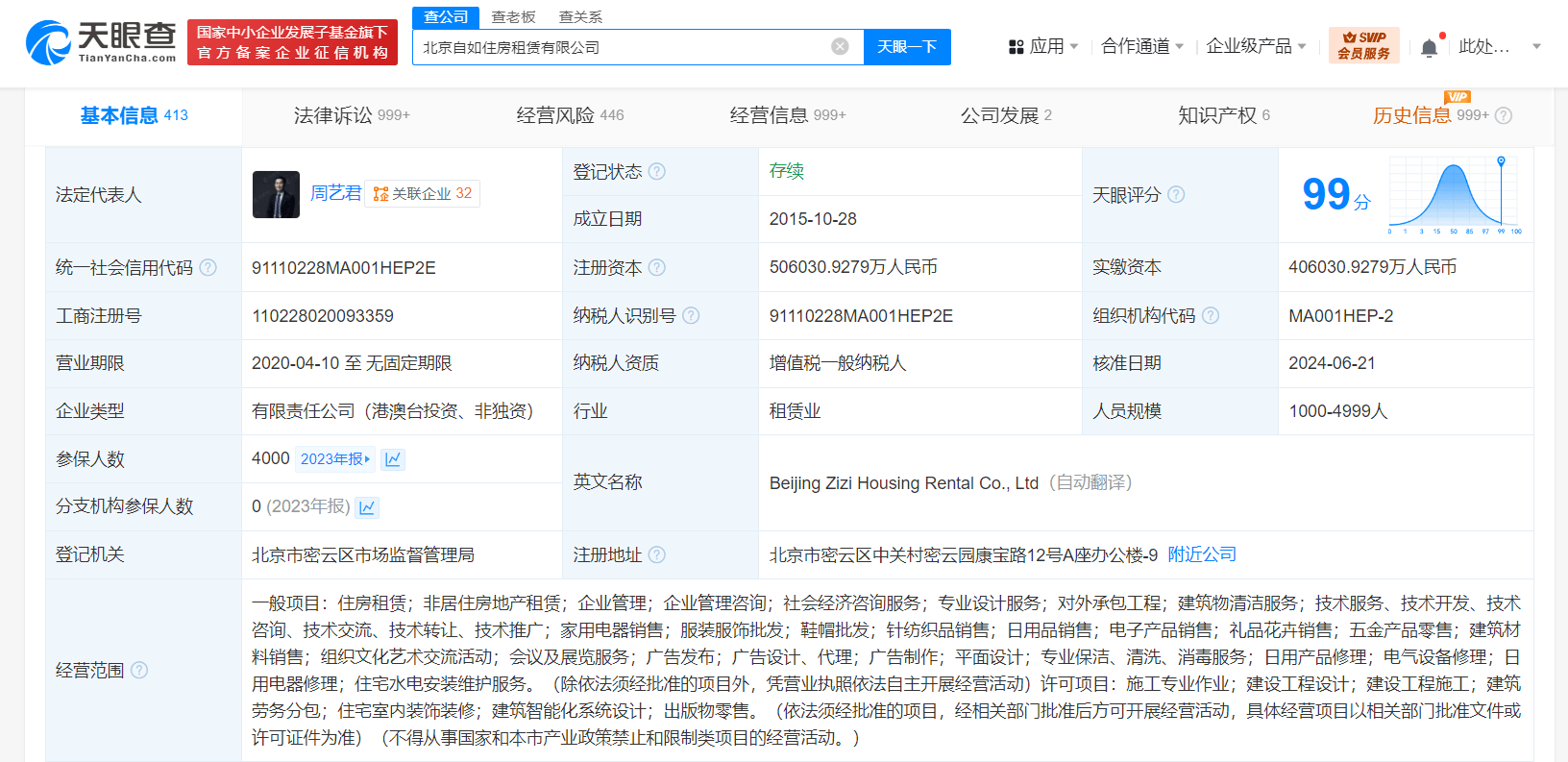Image resolution: width=1568 pixels, height=762 pixels.
Task: Click the 附近公司 link
Action: (1202, 554)
